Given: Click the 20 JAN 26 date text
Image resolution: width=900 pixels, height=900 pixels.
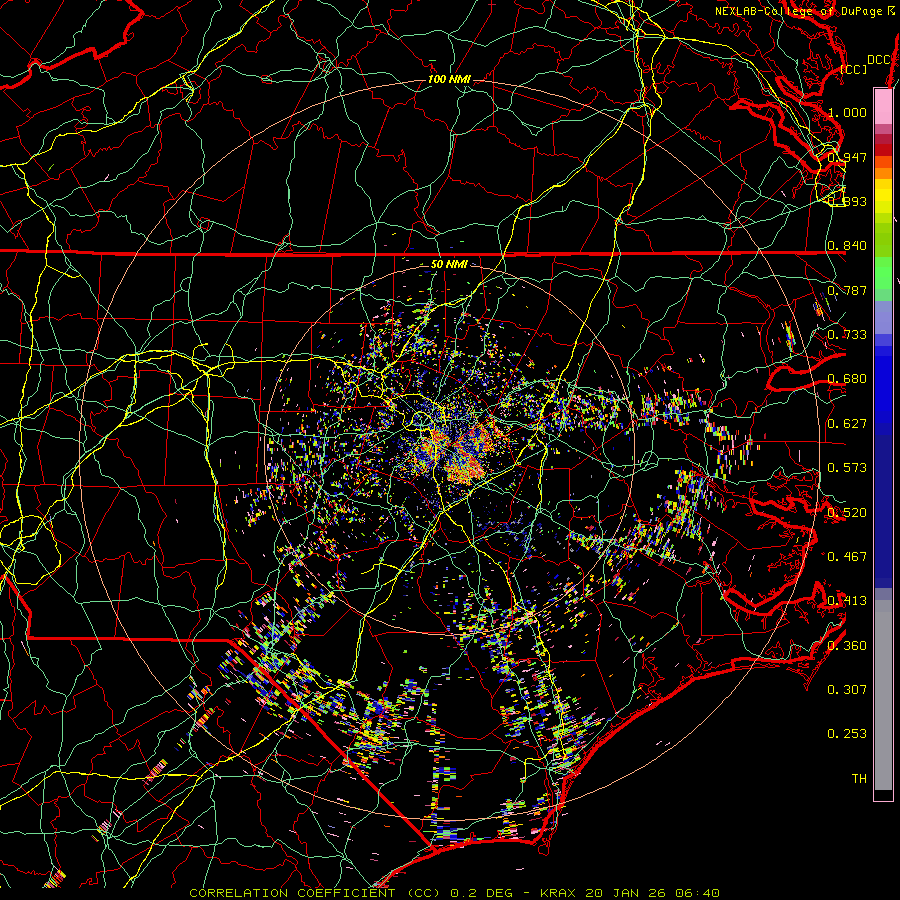Looking at the screenshot, I should click(627, 893).
